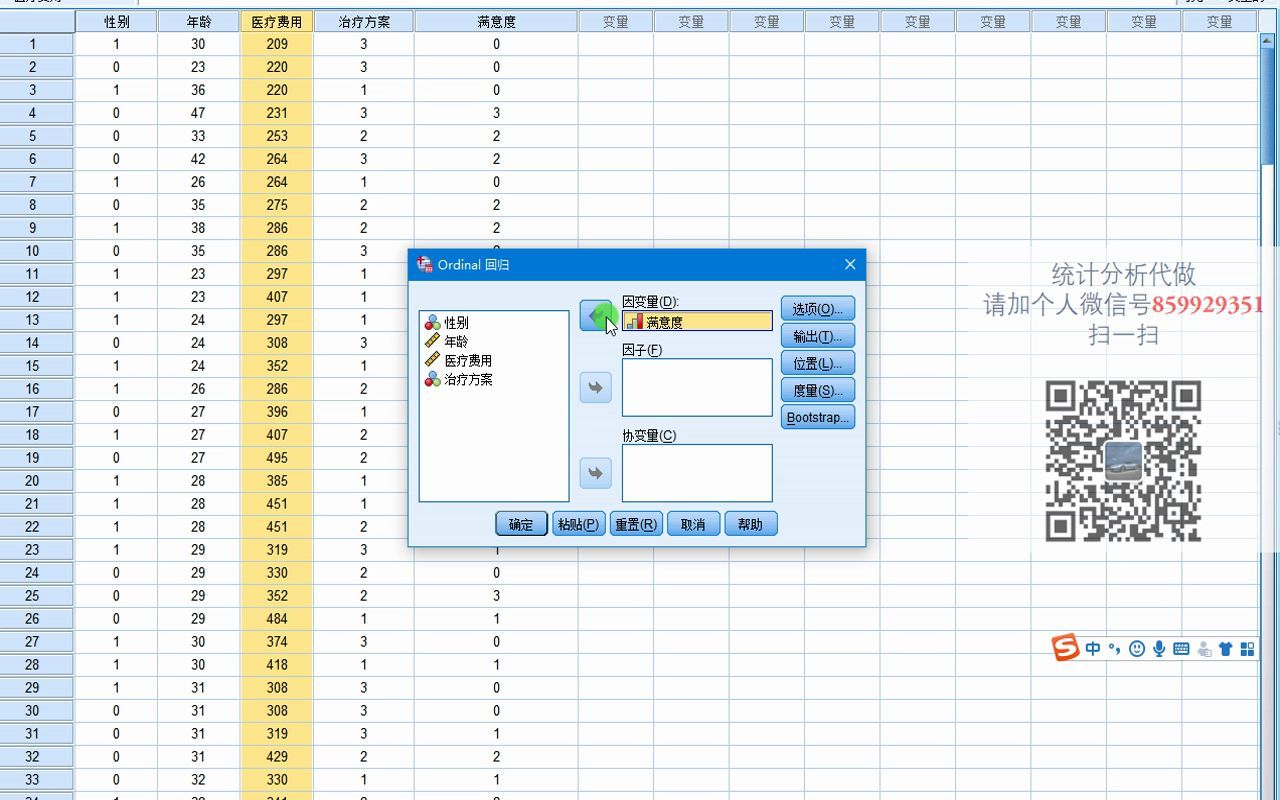The width and height of the screenshot is (1280, 800).
Task: Select the 医疗费用 variable in the dialog list
Action: click(458, 360)
